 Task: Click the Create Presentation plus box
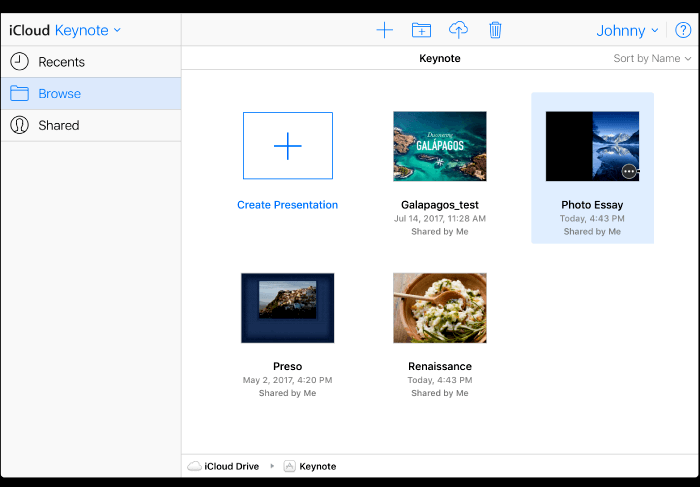[x=288, y=146]
